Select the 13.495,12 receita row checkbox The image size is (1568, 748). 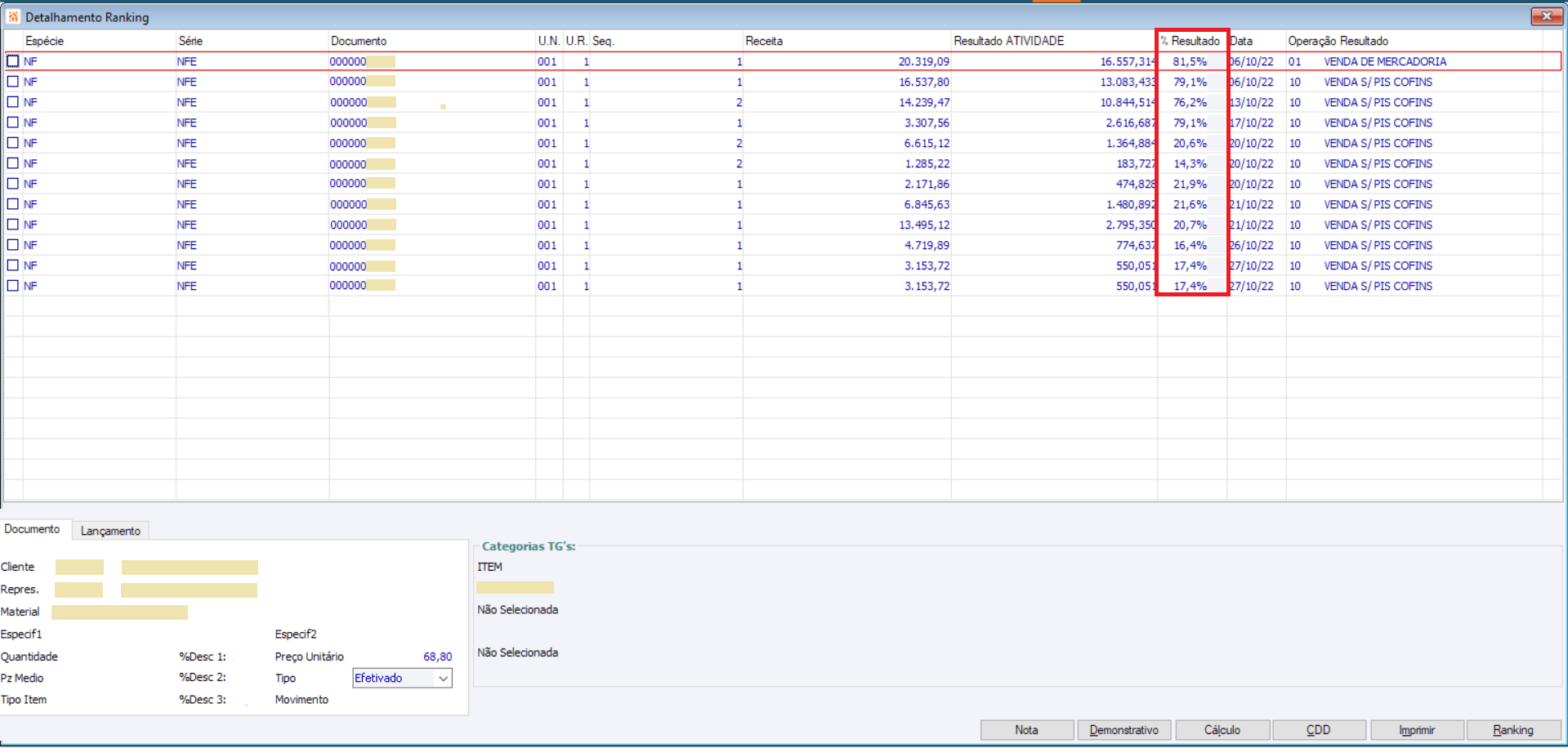pyautogui.click(x=13, y=225)
